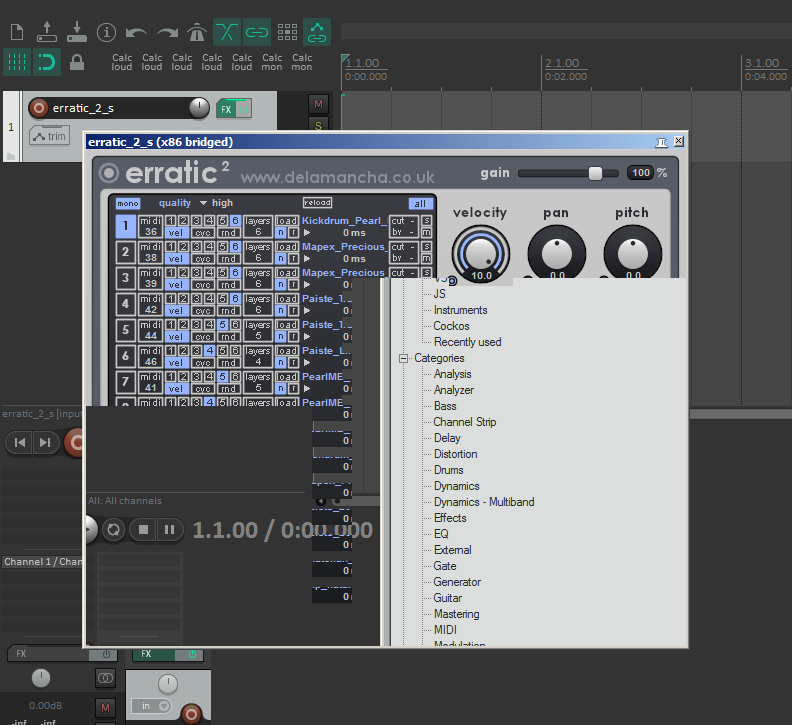Image resolution: width=792 pixels, height=725 pixels.
Task: Click transport go to start button
Action: click(20, 443)
